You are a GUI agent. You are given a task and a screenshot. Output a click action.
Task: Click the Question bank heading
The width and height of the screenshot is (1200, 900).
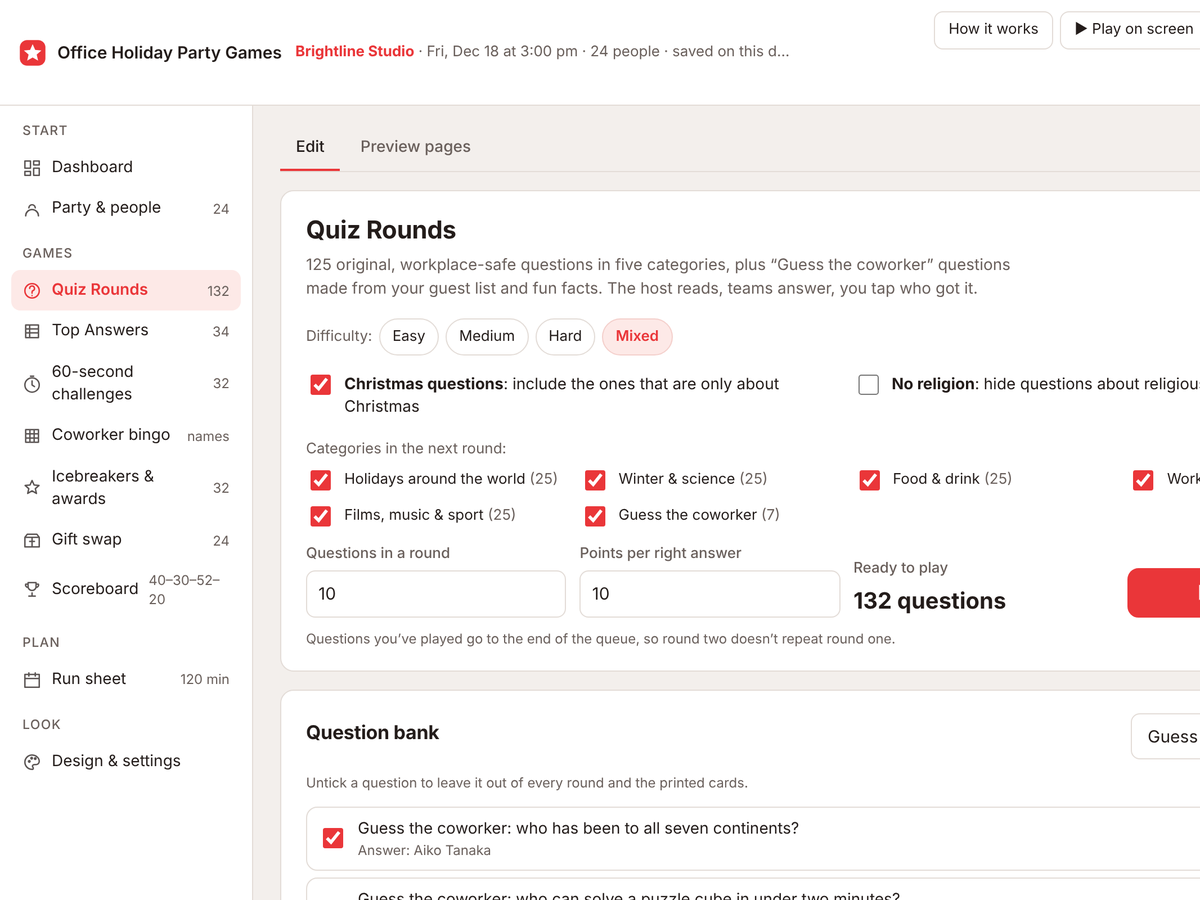point(372,733)
